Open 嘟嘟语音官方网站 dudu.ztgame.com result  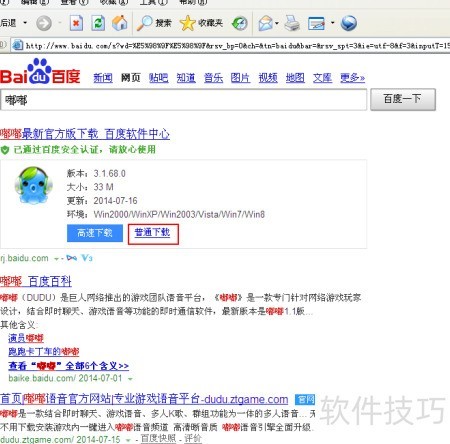point(144,399)
